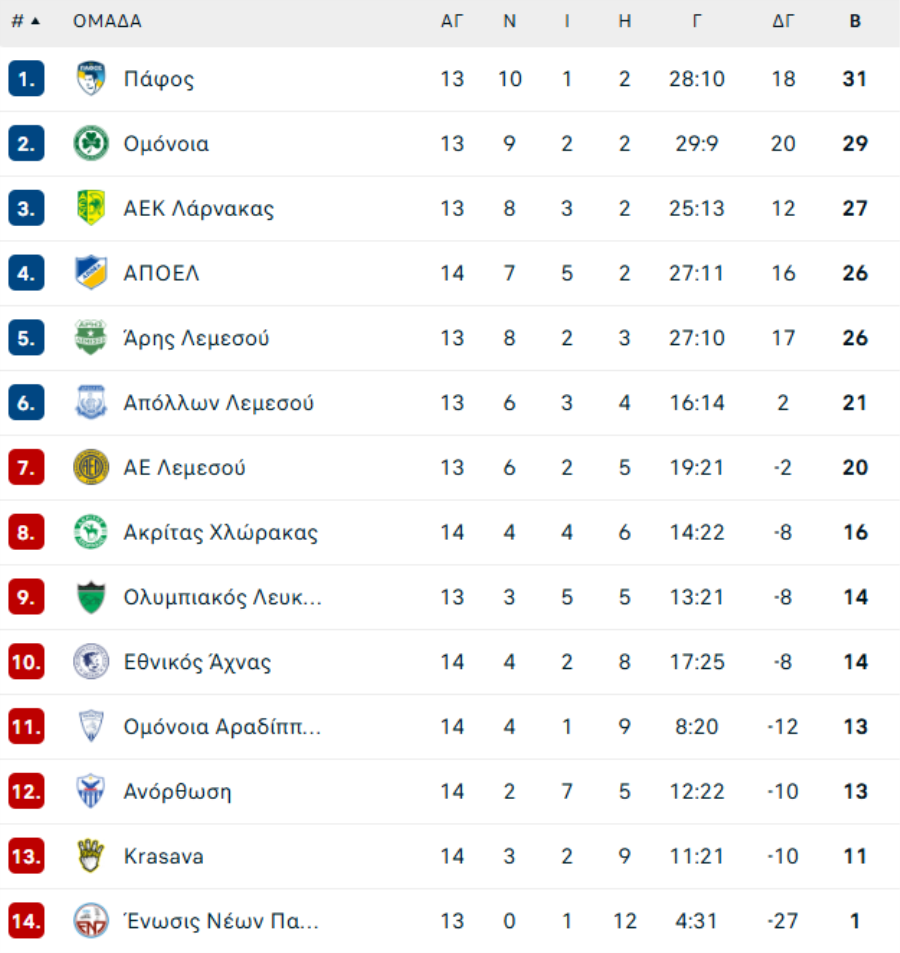Screen dimensions: 900x953
Task: Click the Ανόρθωση team crest icon
Action: (91, 791)
